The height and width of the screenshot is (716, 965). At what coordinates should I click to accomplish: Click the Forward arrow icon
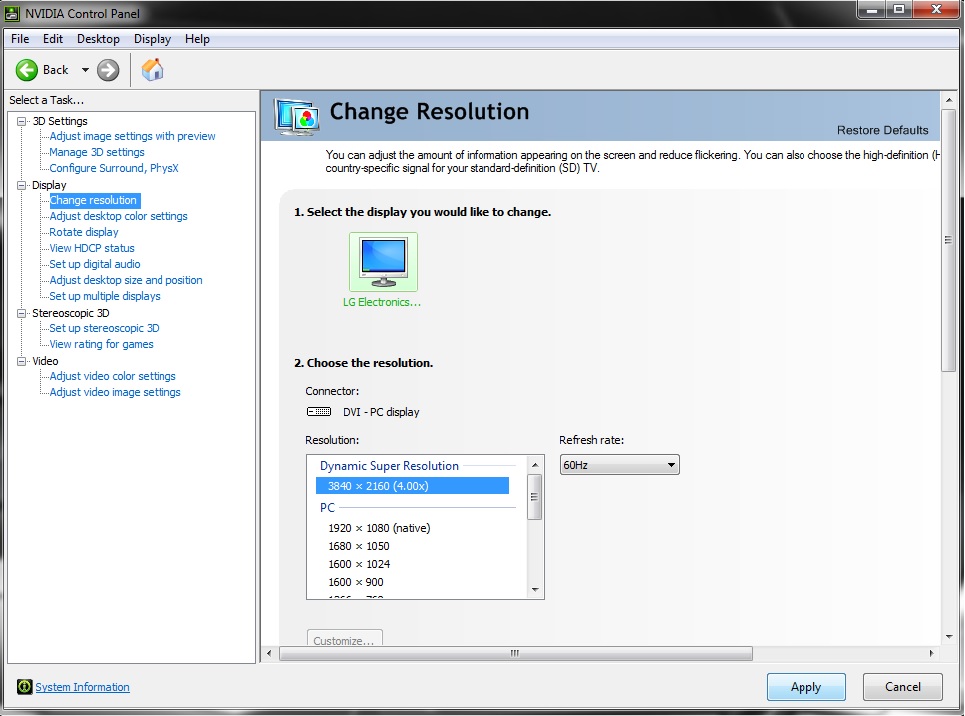click(x=108, y=70)
